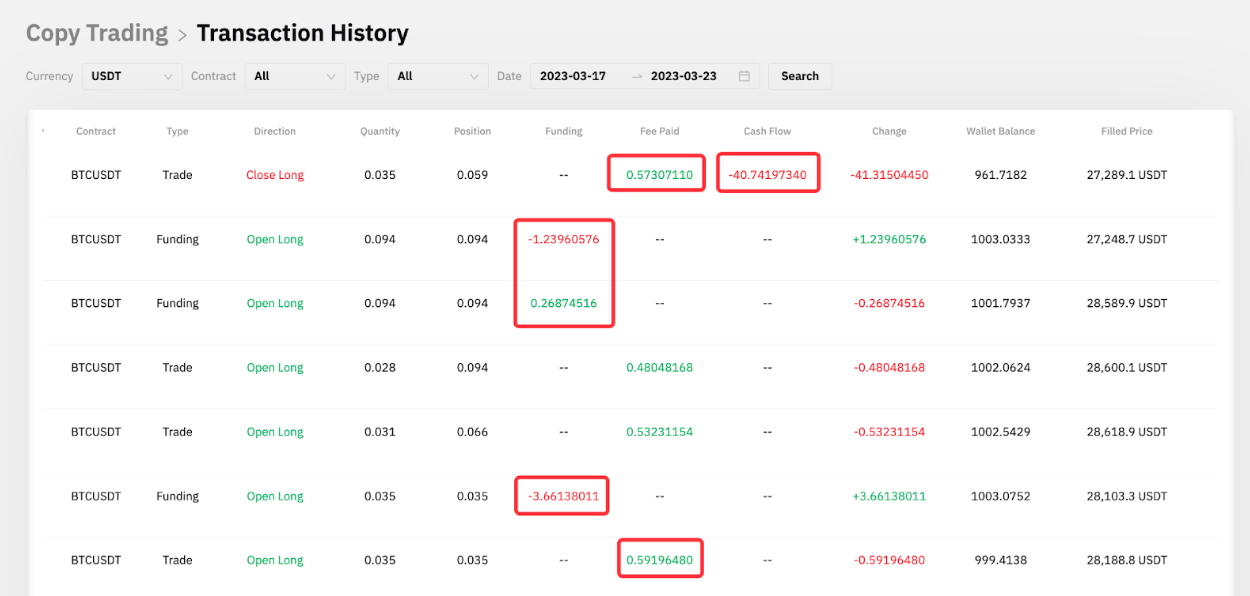Screen dimensions: 1250x596
Task: Click fee paid value 0.59196480
Action: click(x=660, y=560)
